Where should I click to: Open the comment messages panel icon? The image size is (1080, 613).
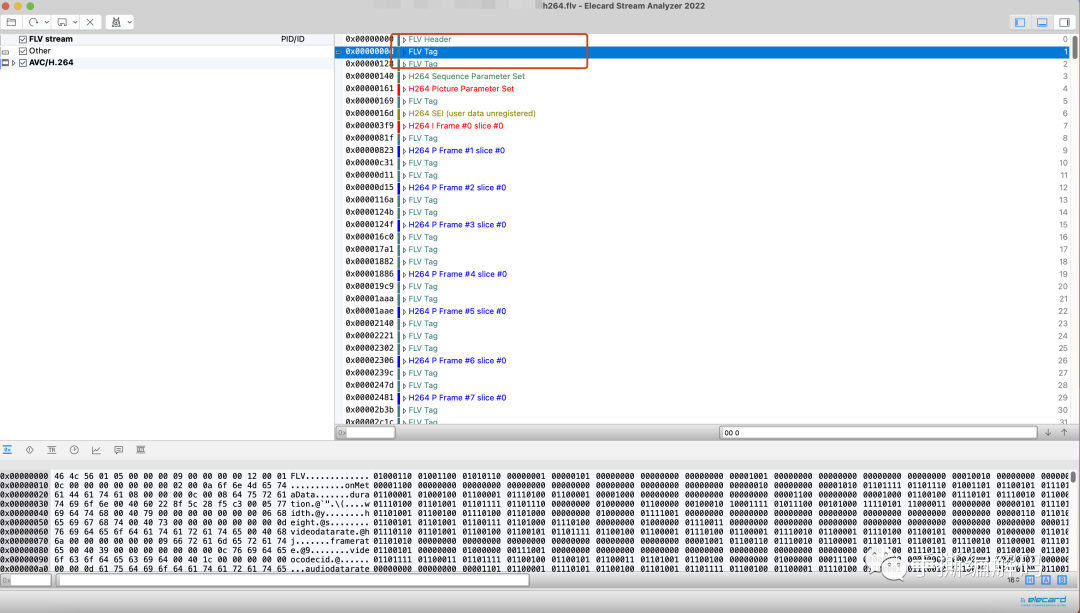tap(118, 450)
